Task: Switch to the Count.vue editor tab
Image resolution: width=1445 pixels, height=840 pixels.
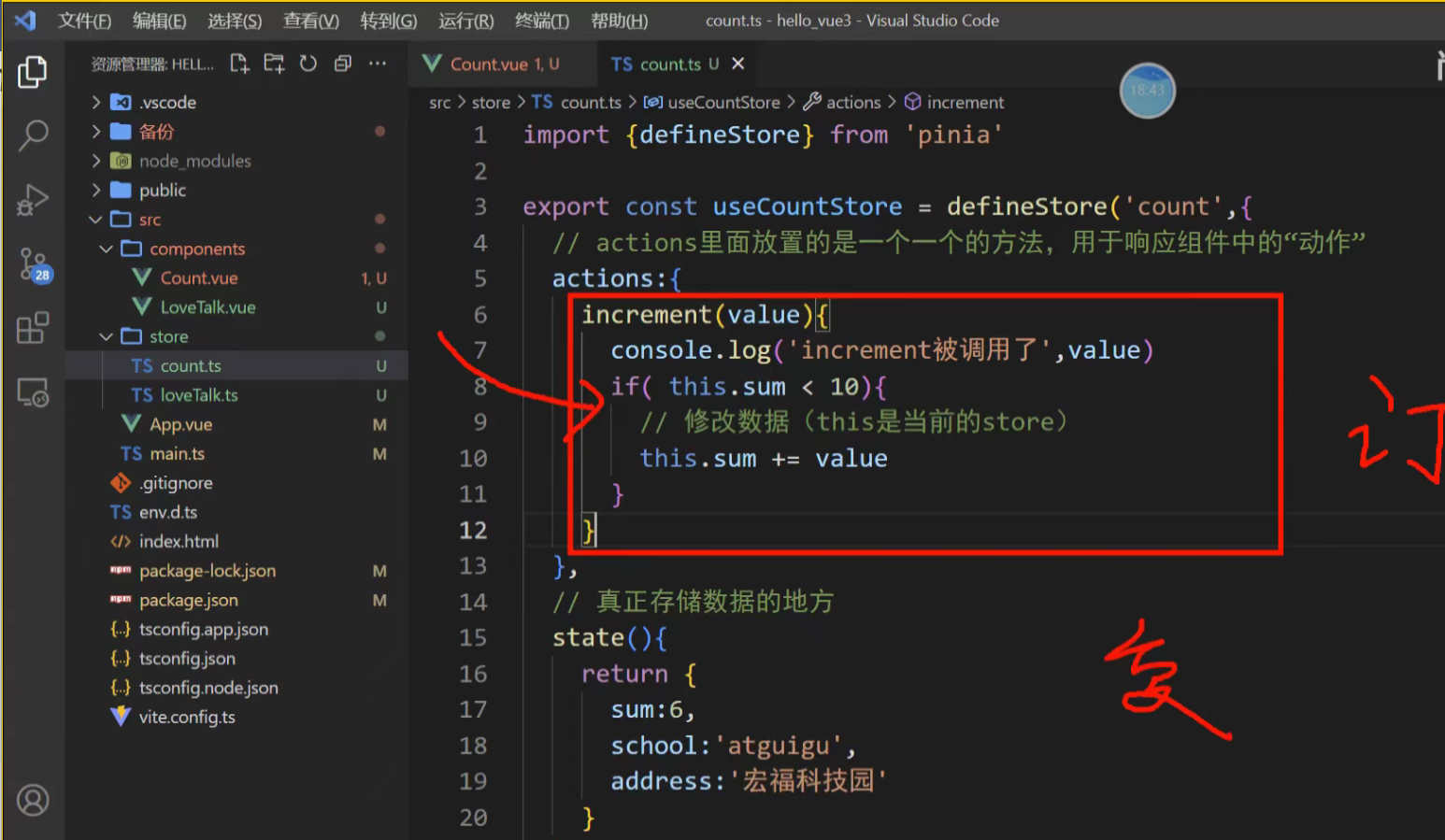Action: click(x=502, y=64)
